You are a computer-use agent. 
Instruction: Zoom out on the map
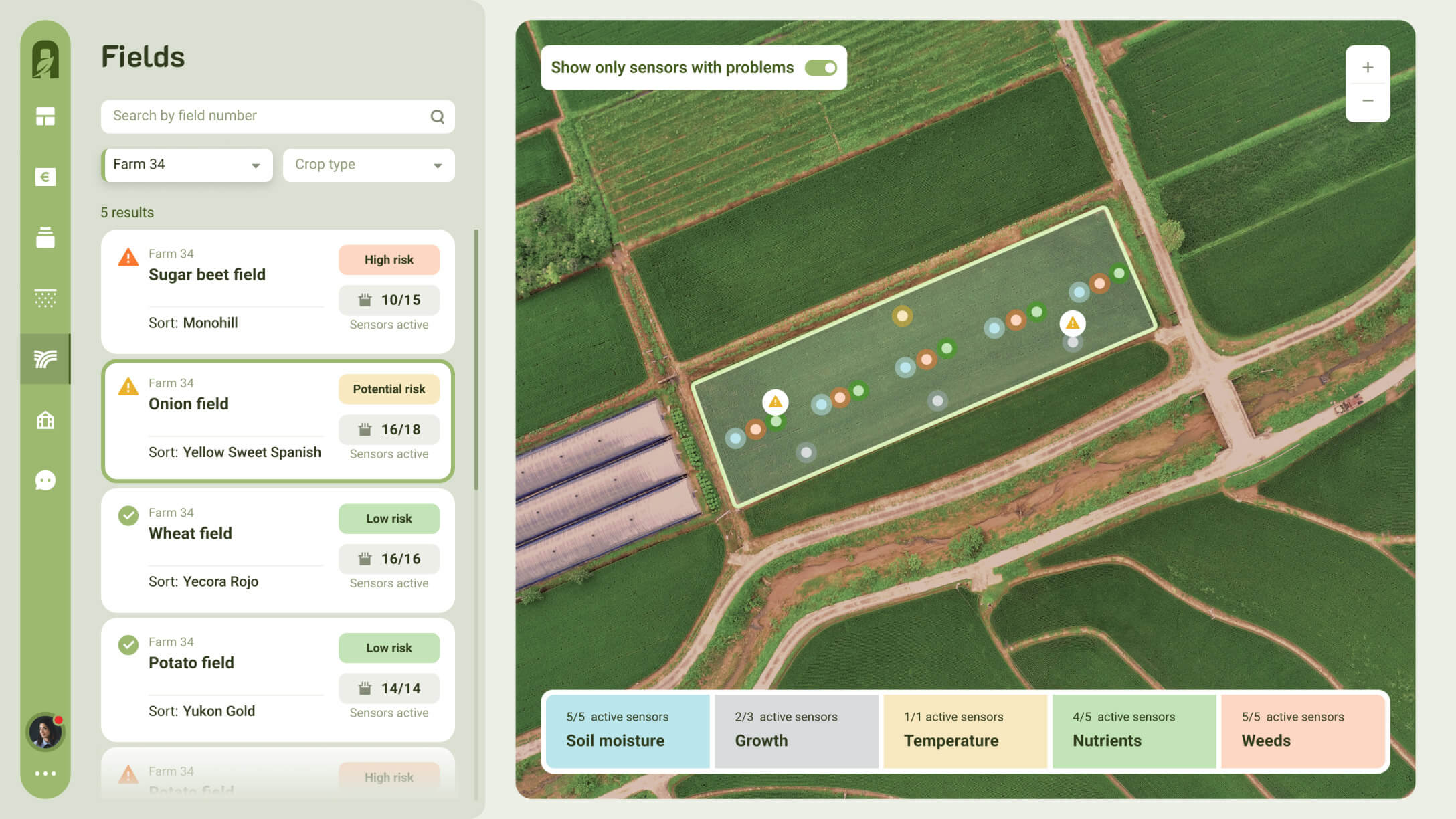tap(1368, 101)
